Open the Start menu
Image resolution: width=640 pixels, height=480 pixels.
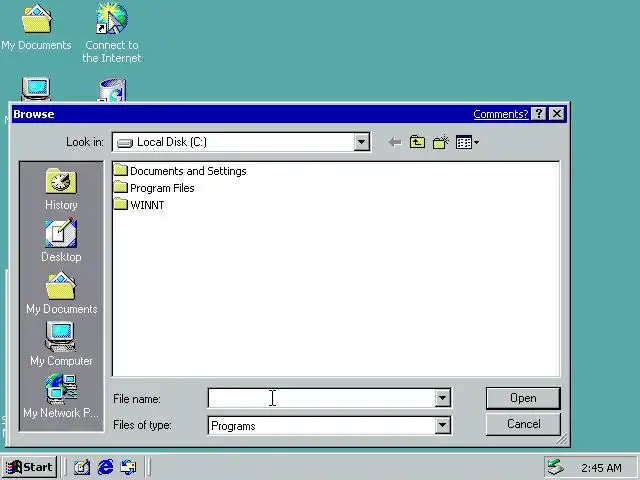click(x=29, y=467)
